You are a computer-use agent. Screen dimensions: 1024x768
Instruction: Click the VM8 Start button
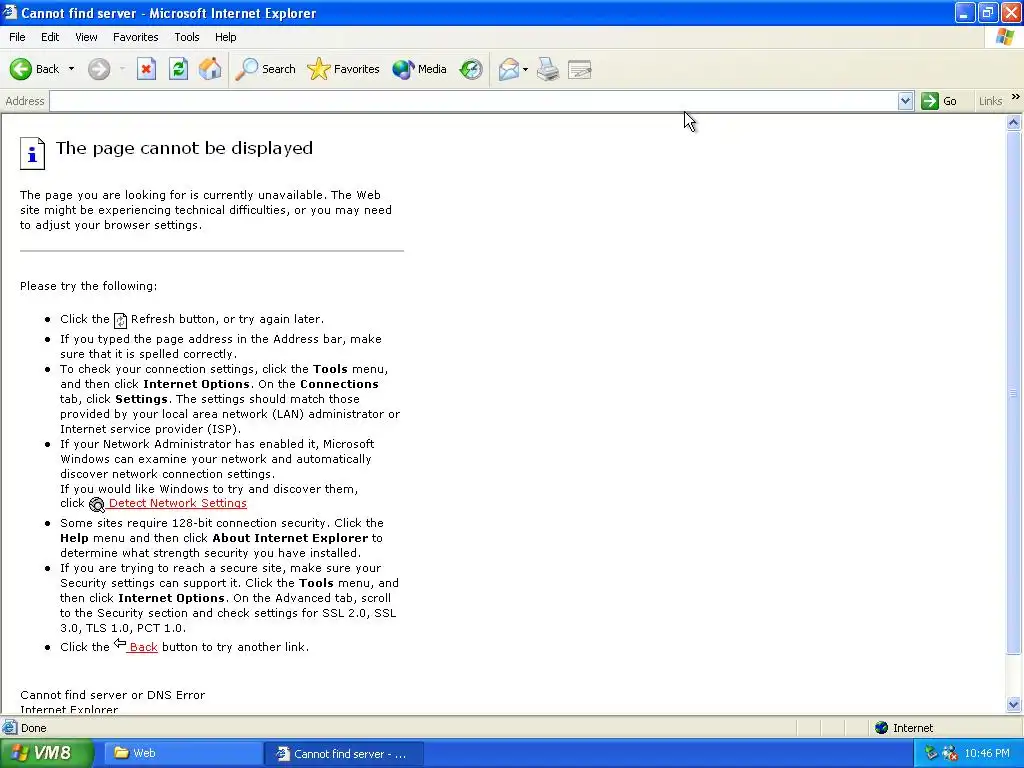(46, 753)
